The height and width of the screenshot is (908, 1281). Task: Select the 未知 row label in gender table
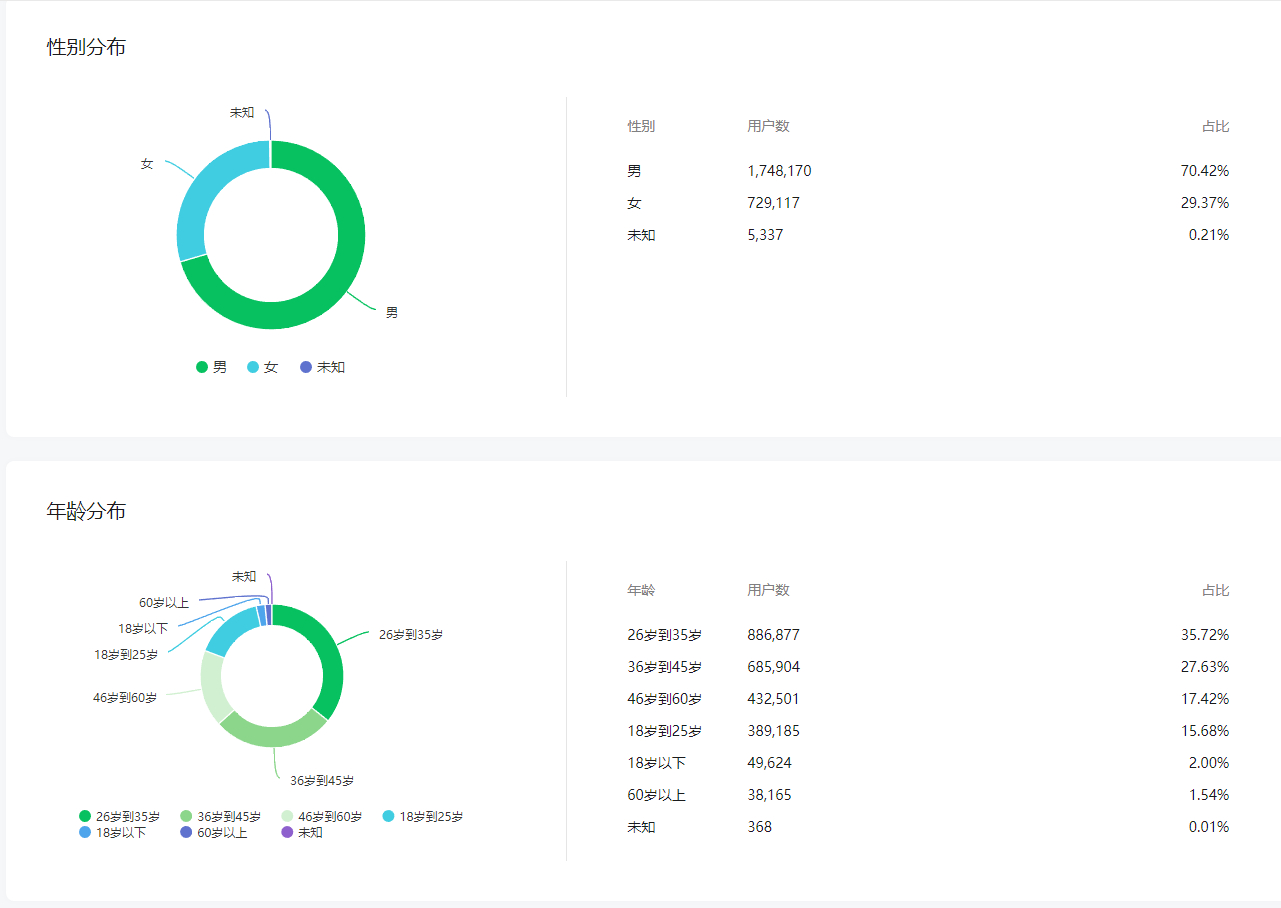click(x=641, y=235)
